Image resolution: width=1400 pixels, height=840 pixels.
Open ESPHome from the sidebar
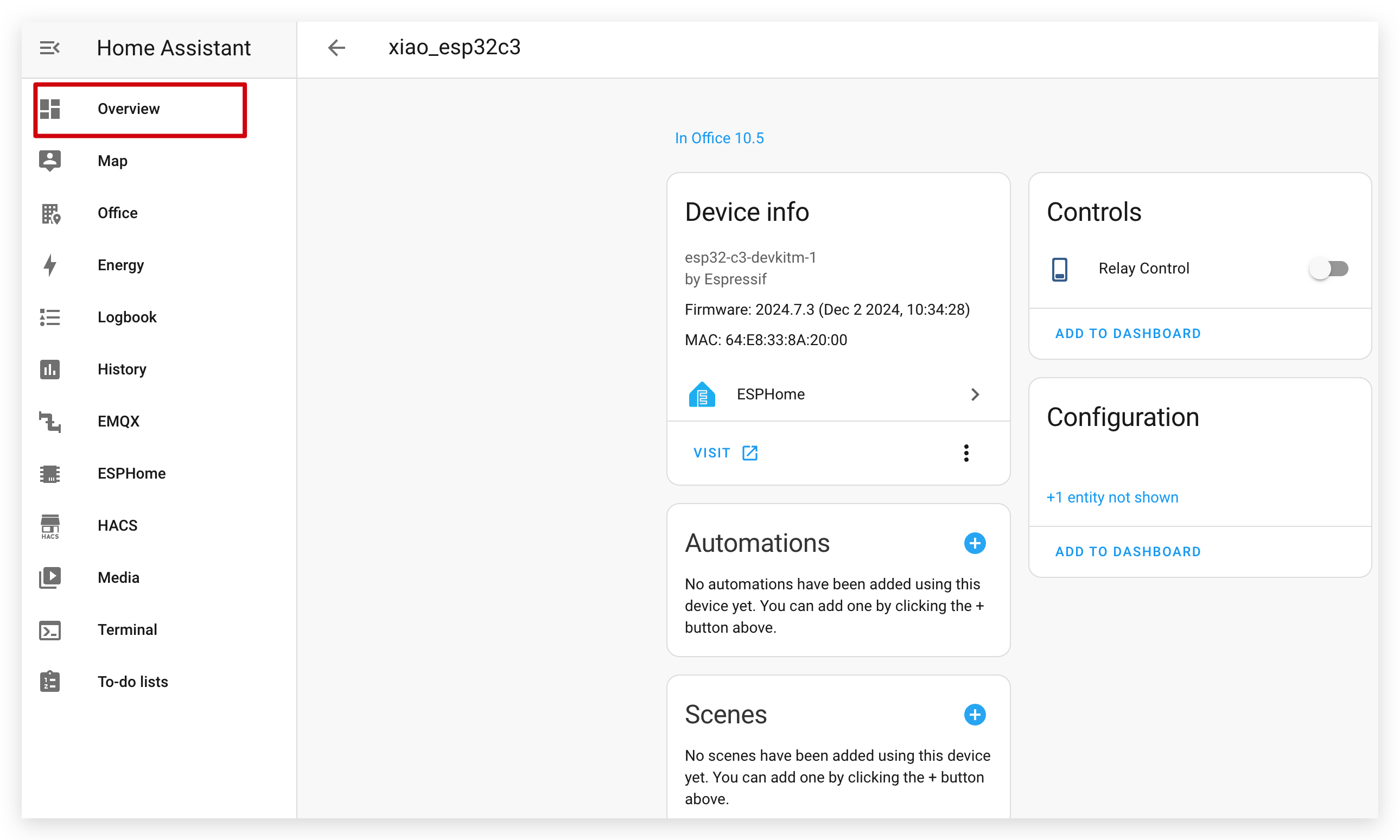pyautogui.click(x=159, y=474)
